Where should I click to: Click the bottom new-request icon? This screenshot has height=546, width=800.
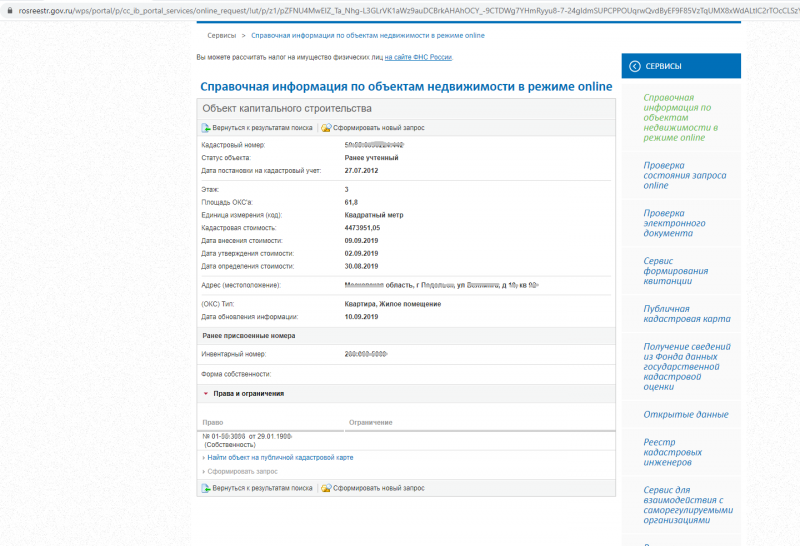tap(326, 488)
